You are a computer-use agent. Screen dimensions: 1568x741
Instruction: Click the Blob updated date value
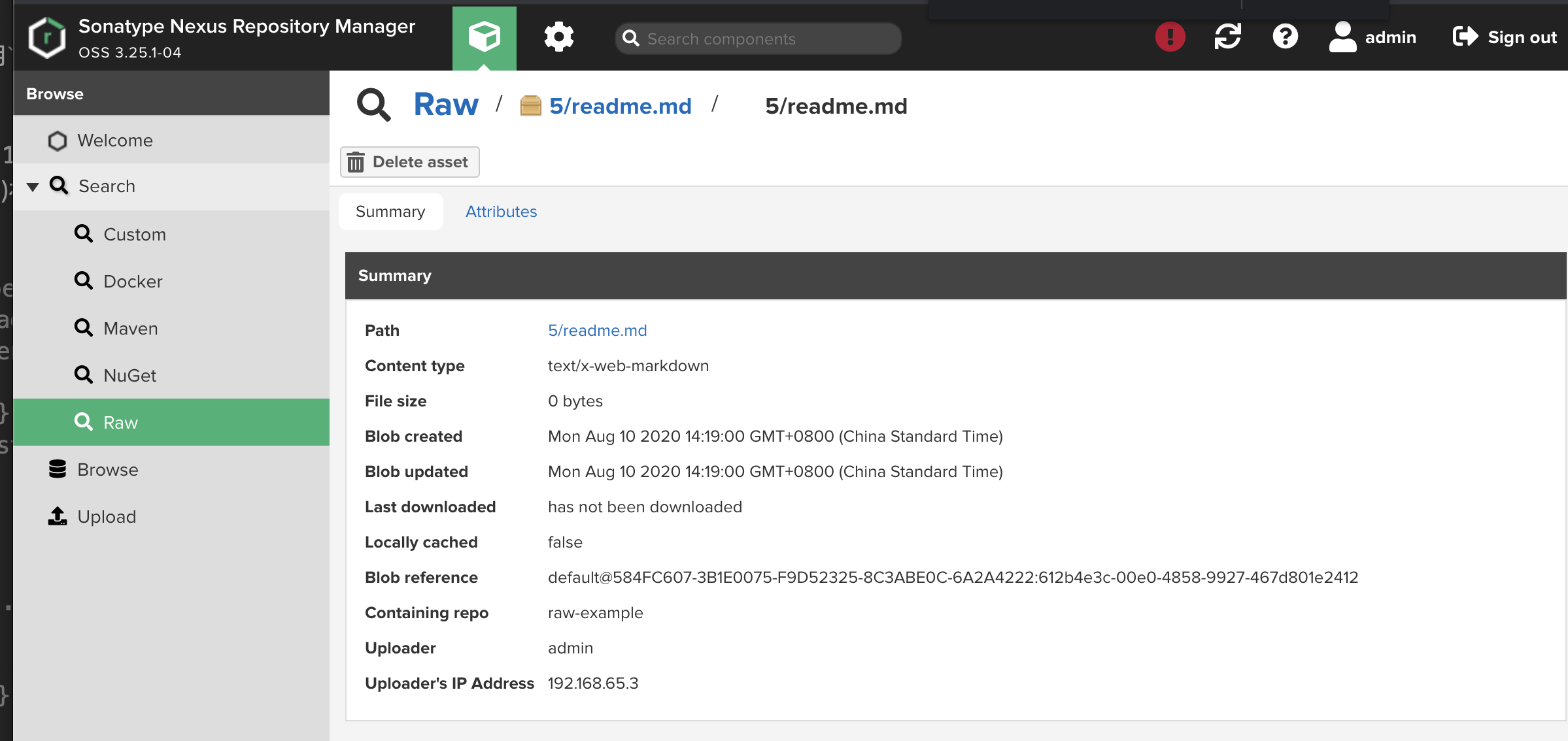tap(775, 472)
